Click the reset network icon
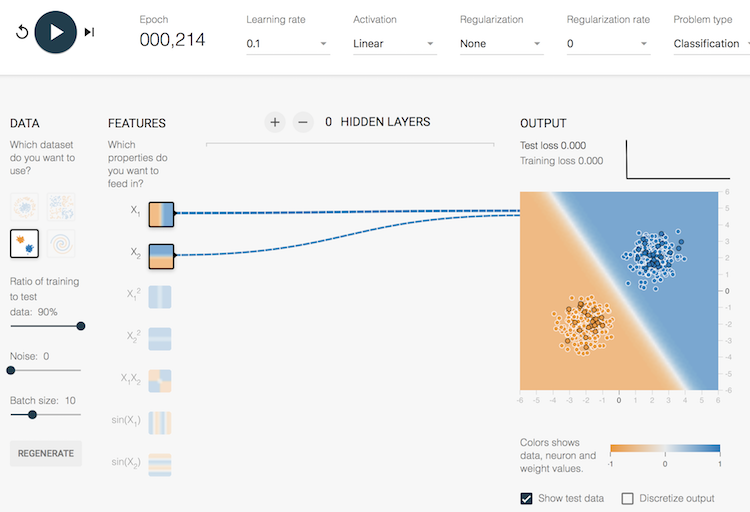The height and width of the screenshot is (512, 750). click(22, 32)
